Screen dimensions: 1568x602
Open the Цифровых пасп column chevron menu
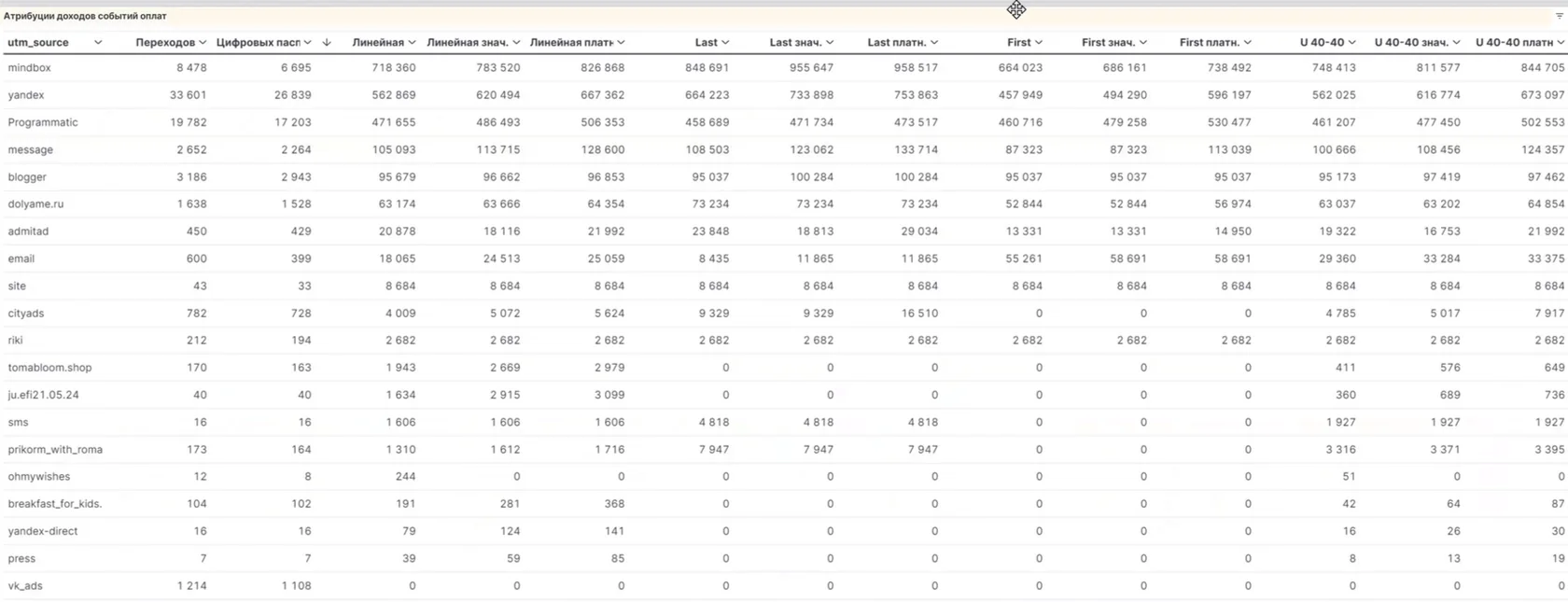[307, 42]
